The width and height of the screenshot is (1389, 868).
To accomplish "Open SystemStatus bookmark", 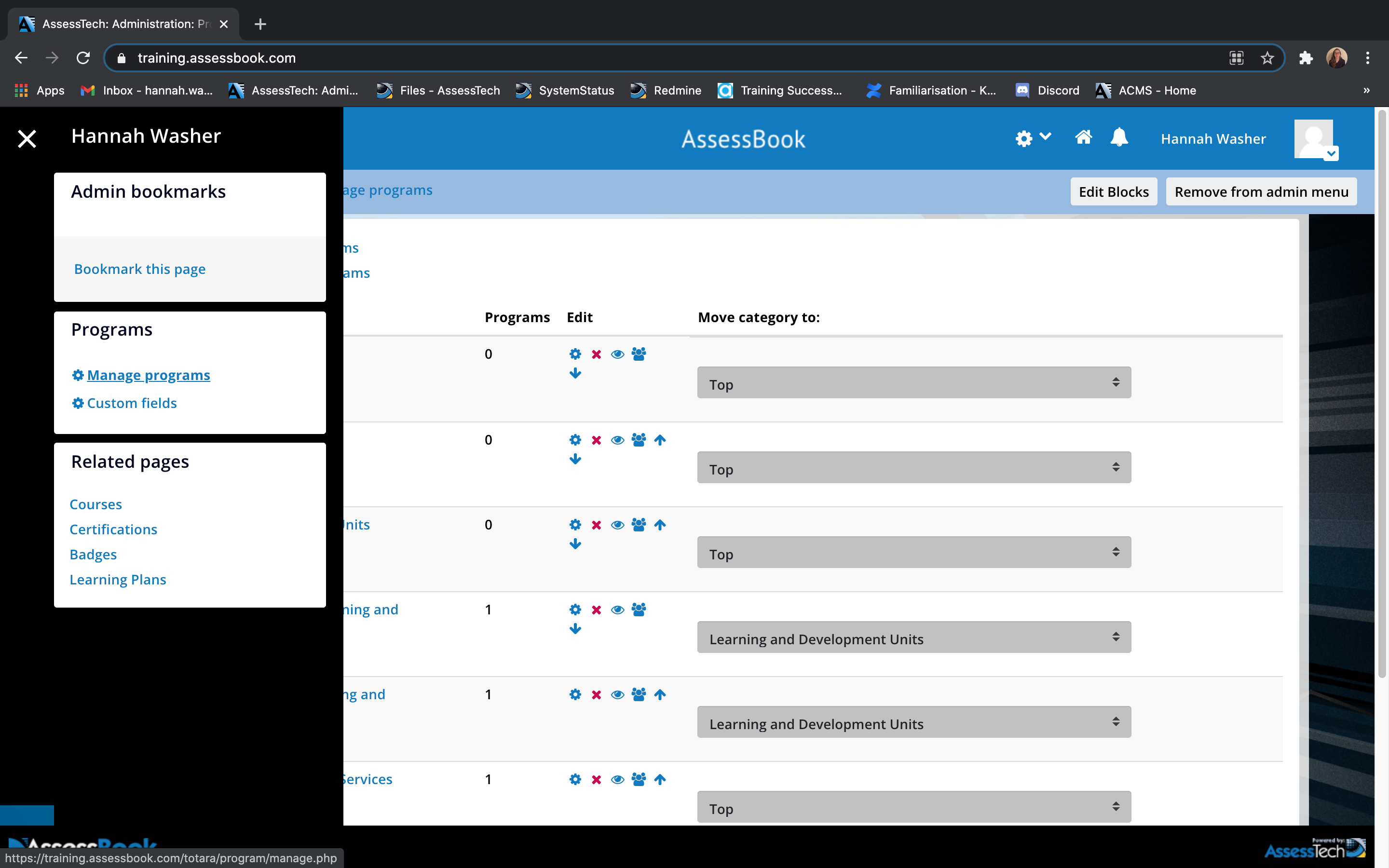I will [564, 91].
